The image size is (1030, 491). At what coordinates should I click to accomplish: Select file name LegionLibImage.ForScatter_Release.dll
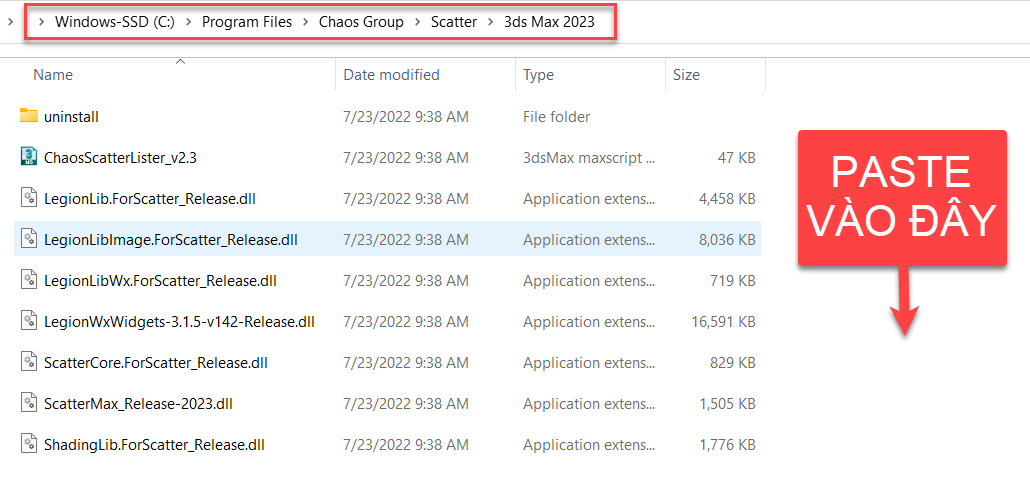tap(171, 240)
